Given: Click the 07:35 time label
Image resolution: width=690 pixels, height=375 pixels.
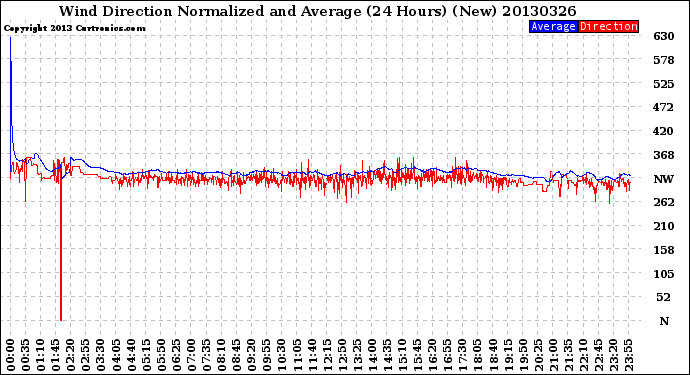Looking at the screenshot, I should (x=206, y=355).
